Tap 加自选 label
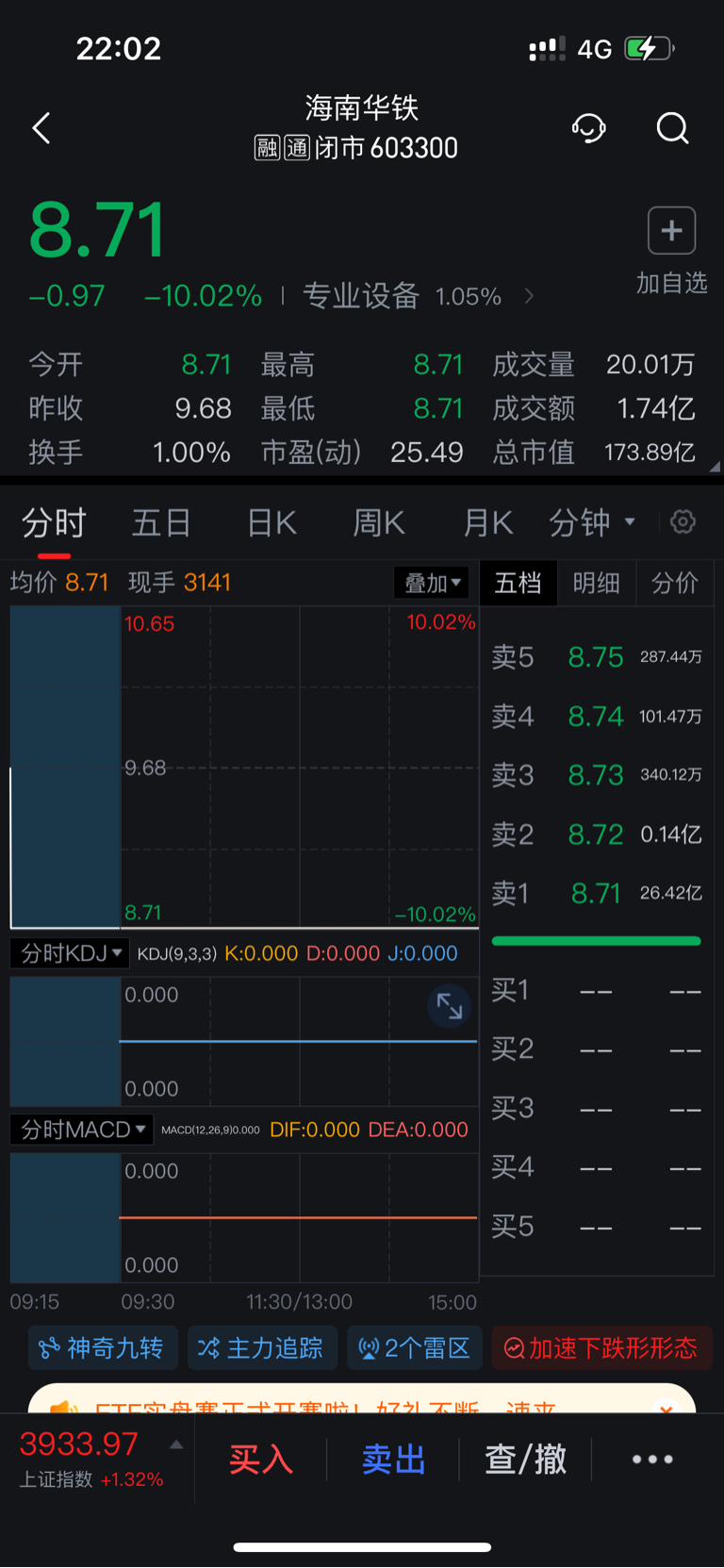Screen dimensions: 724x1568 pyautogui.click(x=671, y=283)
